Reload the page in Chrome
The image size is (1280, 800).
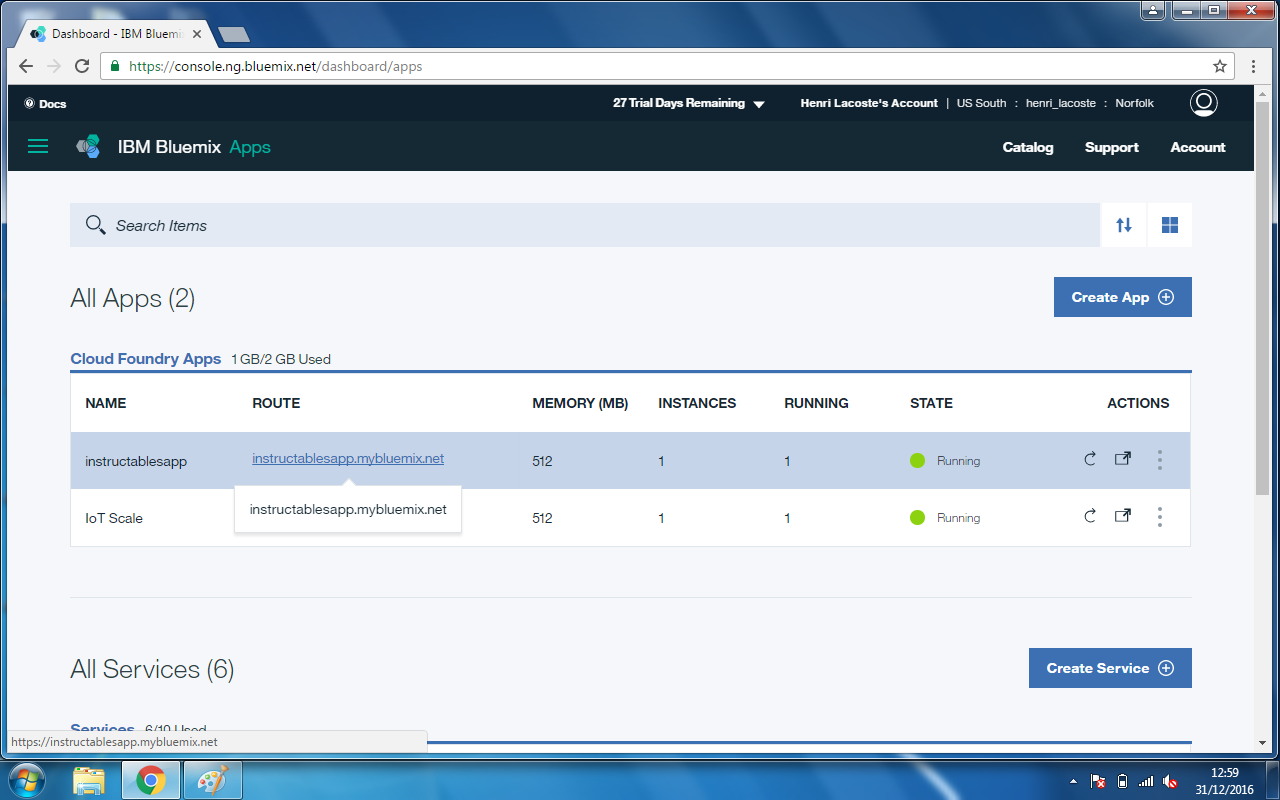tap(82, 66)
